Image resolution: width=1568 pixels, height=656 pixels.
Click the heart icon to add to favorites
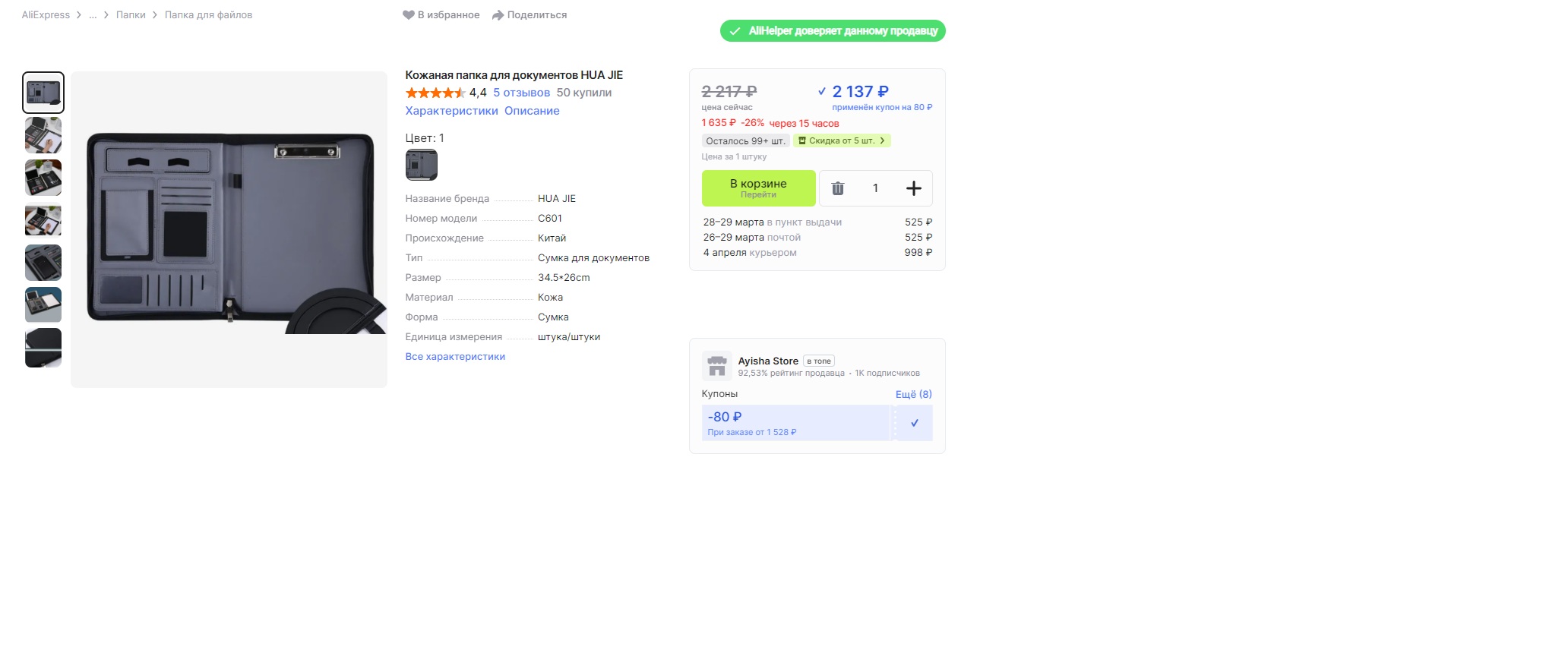pyautogui.click(x=408, y=15)
